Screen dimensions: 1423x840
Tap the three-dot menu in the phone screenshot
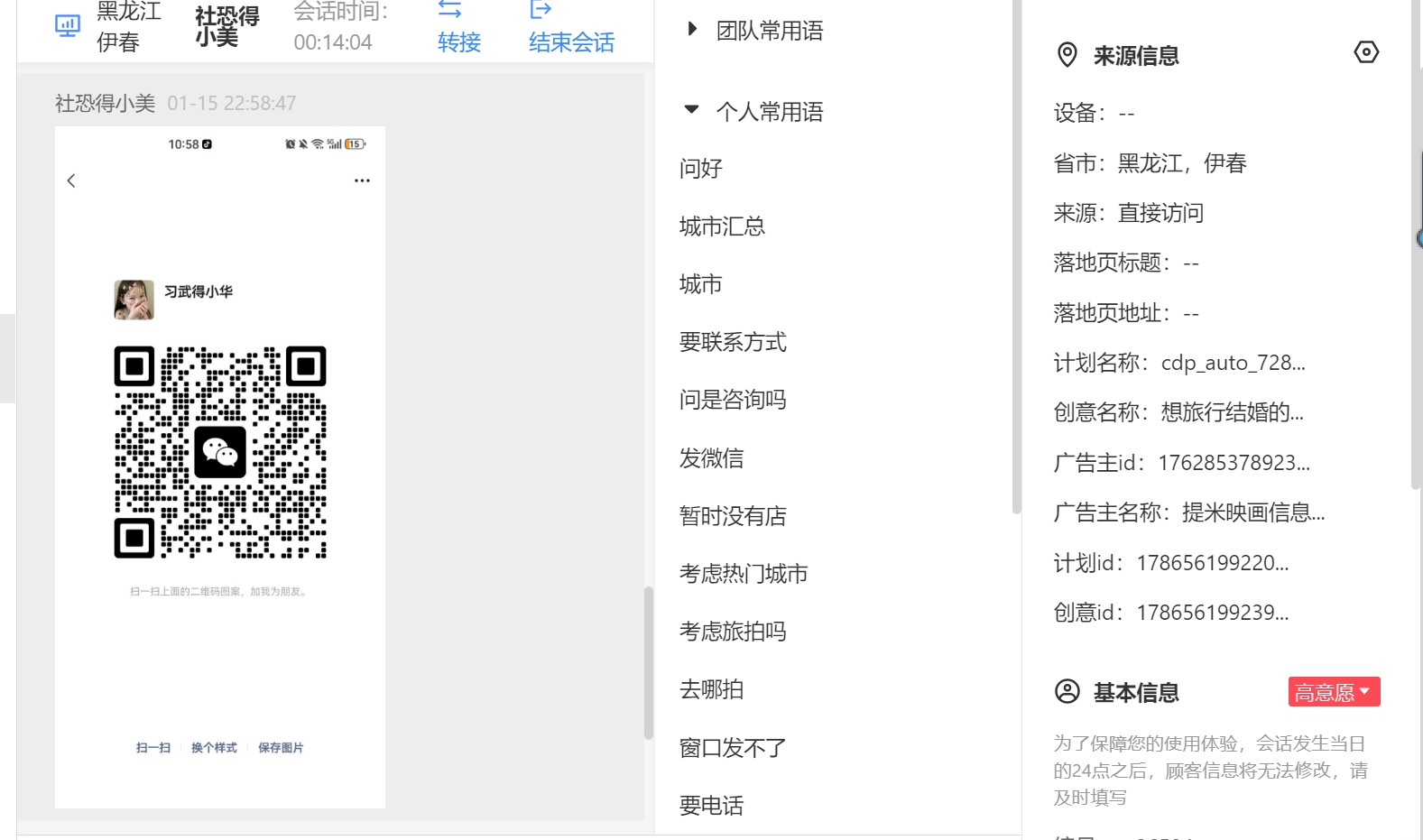pos(362,180)
